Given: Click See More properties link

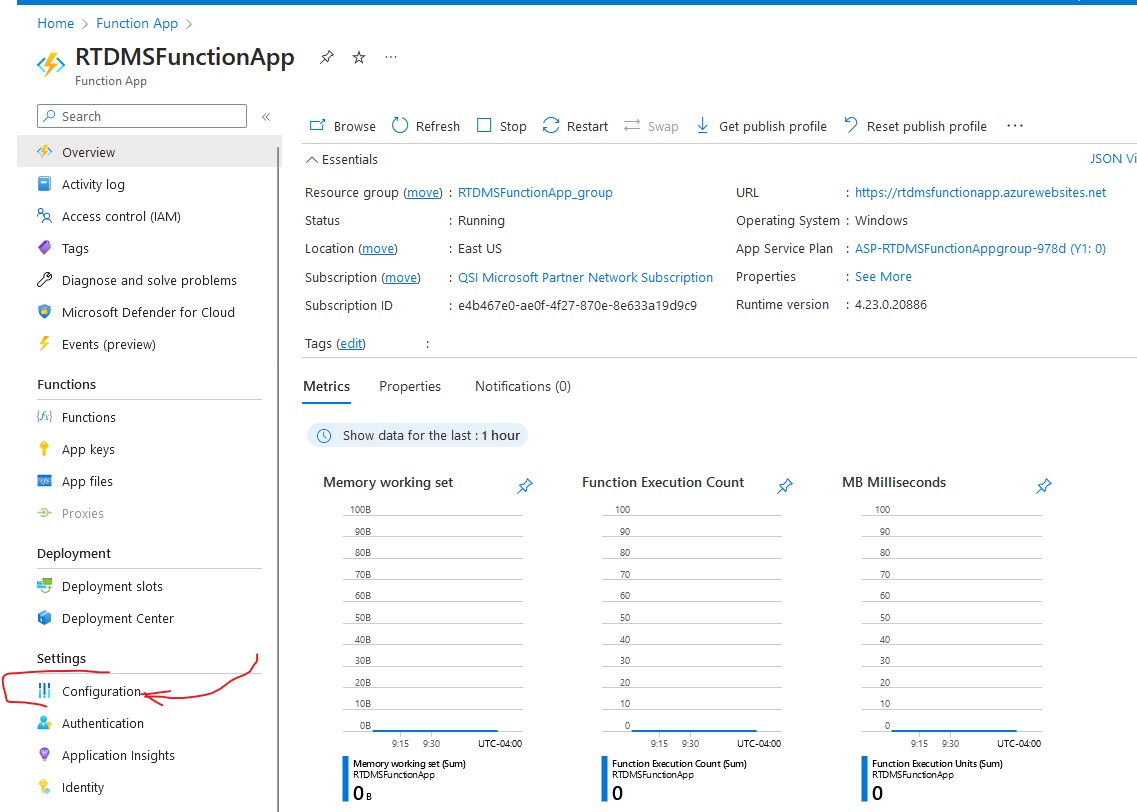Looking at the screenshot, I should [883, 276].
